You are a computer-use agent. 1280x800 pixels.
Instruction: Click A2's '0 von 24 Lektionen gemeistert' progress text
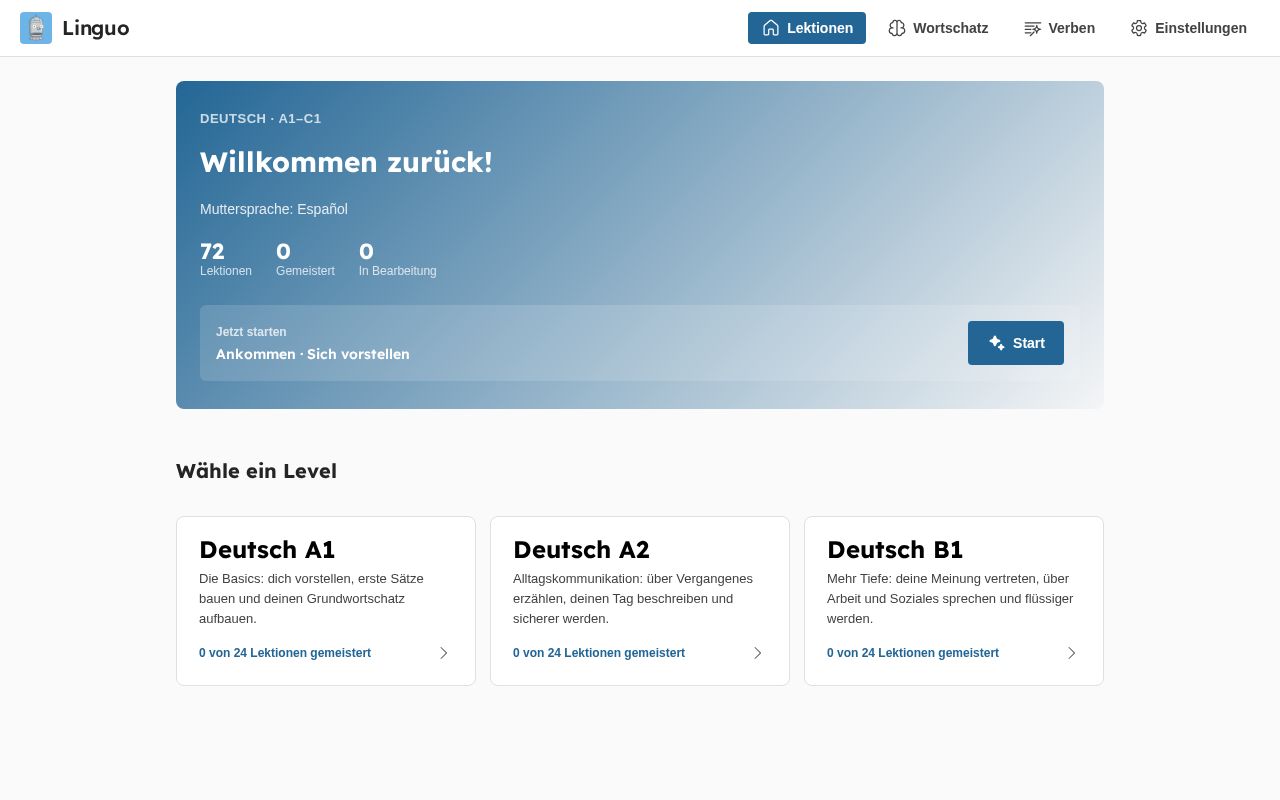pyautogui.click(x=599, y=653)
